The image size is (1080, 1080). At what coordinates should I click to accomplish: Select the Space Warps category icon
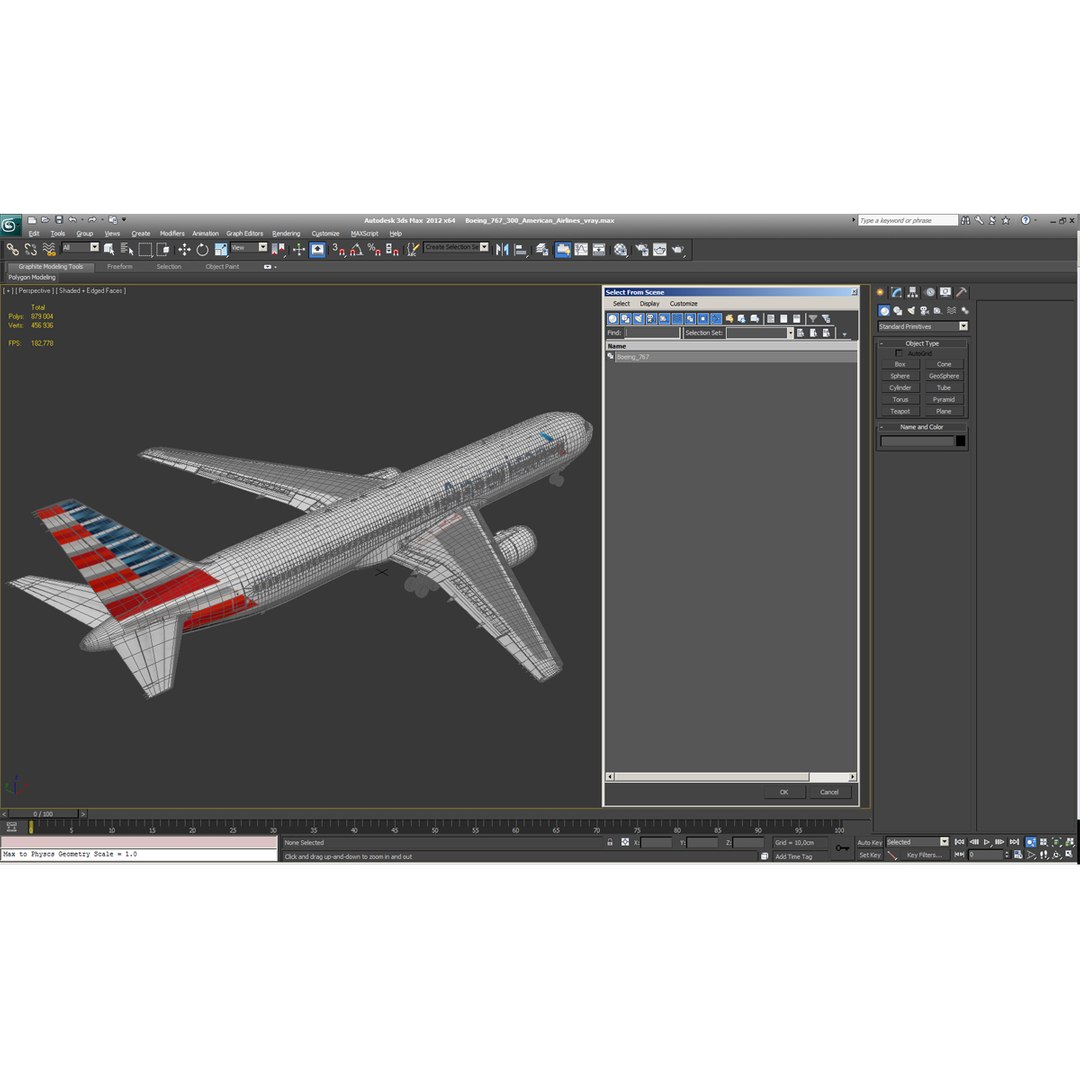[x=951, y=311]
